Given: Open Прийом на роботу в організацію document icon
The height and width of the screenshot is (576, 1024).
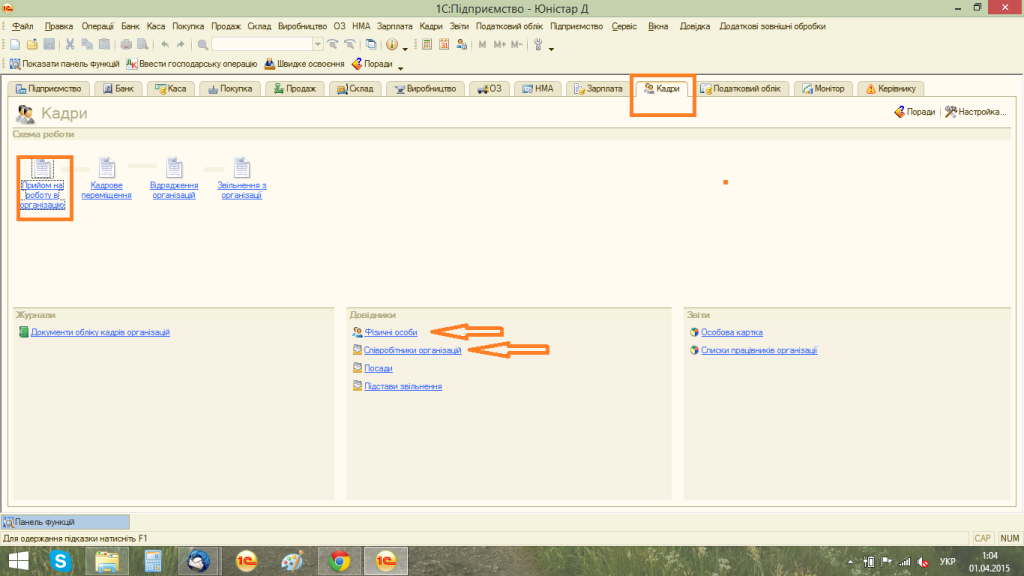Looking at the screenshot, I should coord(42,167).
